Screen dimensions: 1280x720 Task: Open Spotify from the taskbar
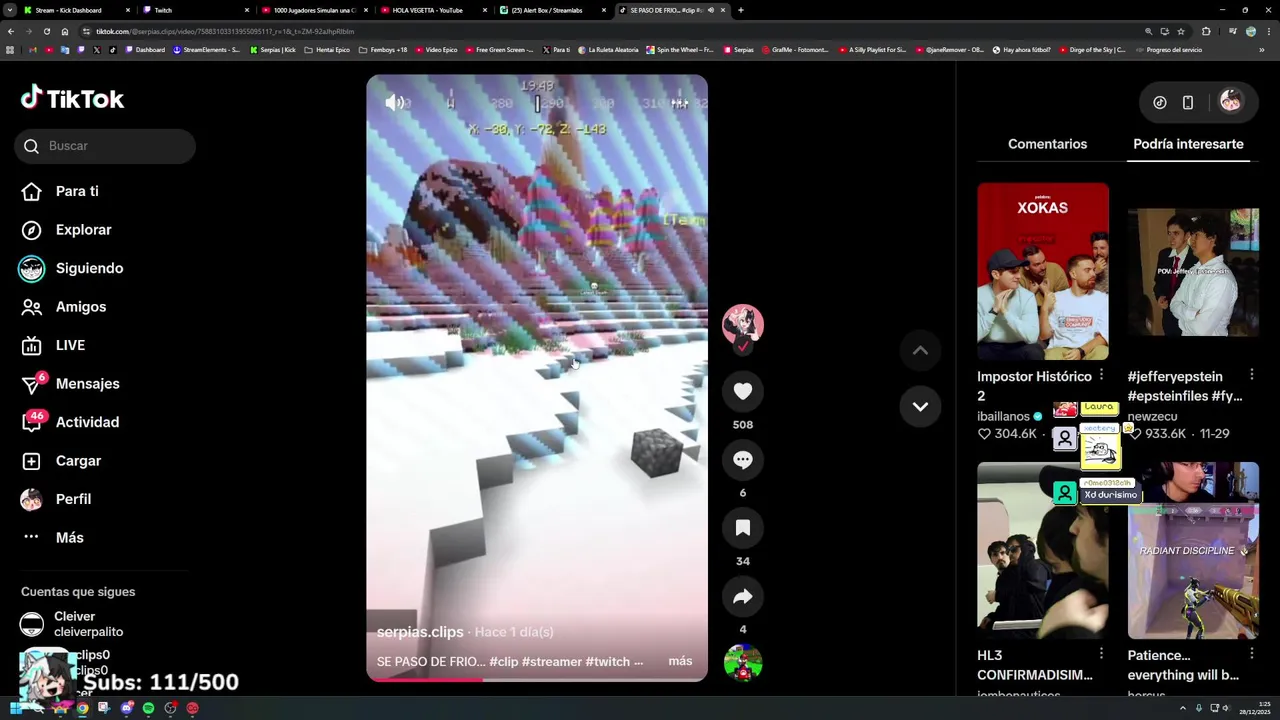(x=148, y=708)
